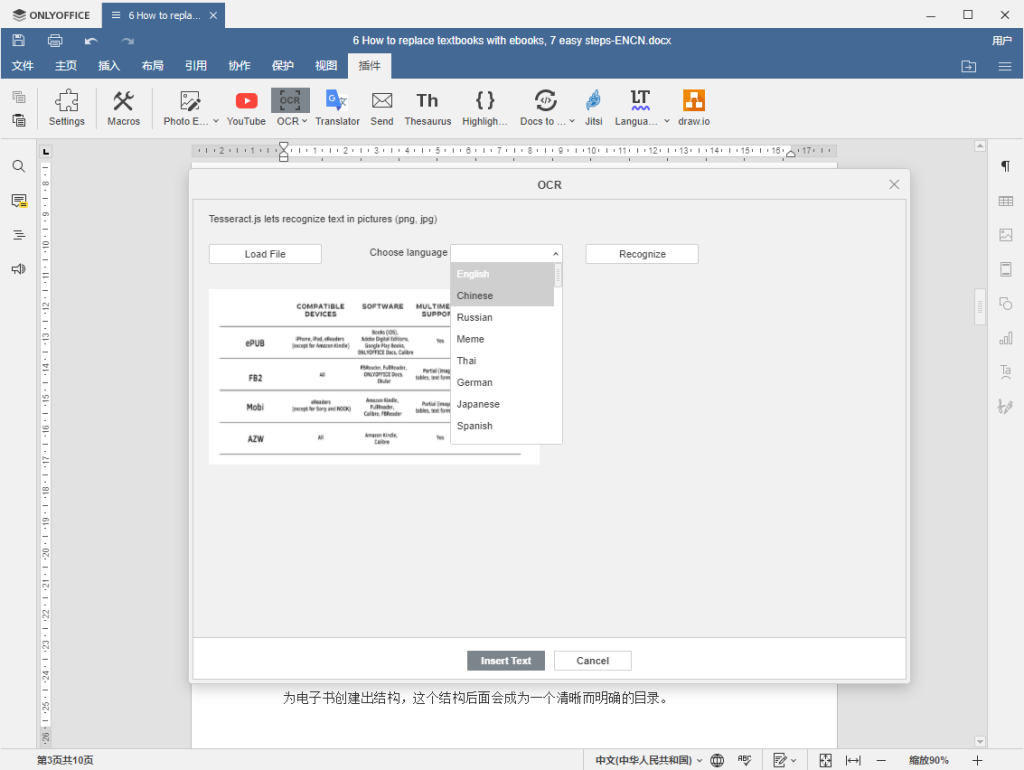Click the zoom in plus button
Viewport: 1024px width, 770px height.
click(977, 760)
